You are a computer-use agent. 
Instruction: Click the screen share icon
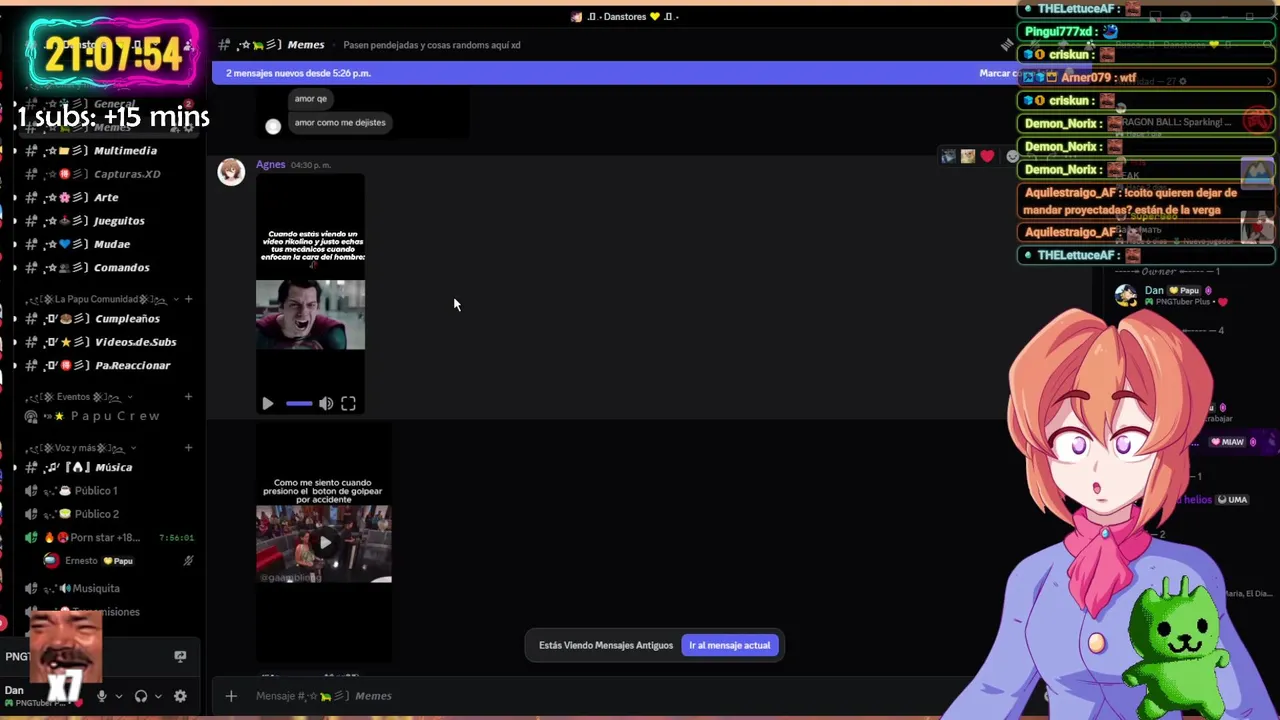click(180, 656)
